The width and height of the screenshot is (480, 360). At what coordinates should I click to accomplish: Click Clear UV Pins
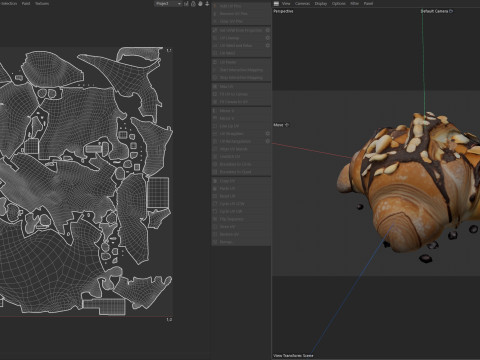241,21
